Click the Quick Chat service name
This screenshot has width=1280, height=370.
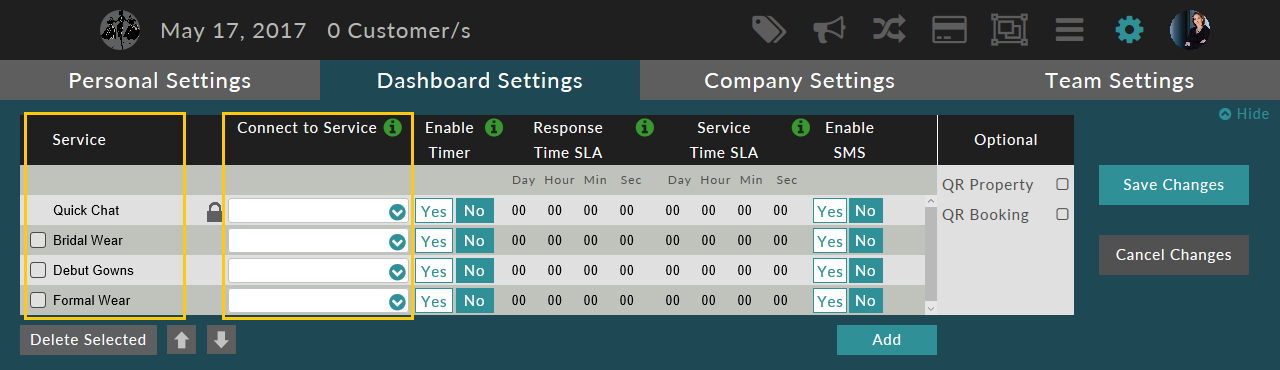pos(86,211)
